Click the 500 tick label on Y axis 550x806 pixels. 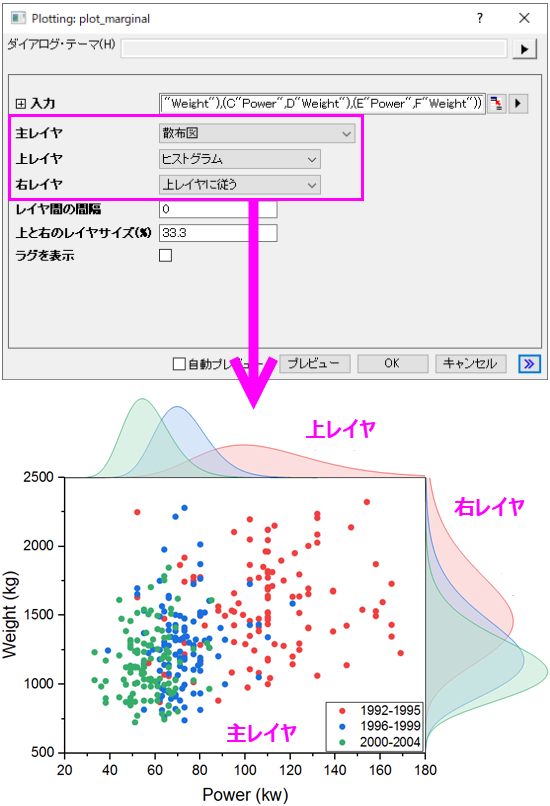43,753
